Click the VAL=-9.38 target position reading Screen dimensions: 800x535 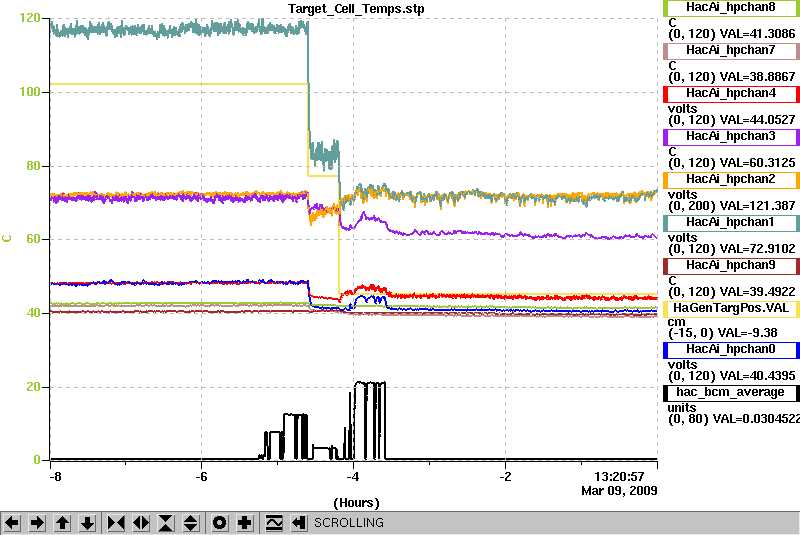(747, 333)
